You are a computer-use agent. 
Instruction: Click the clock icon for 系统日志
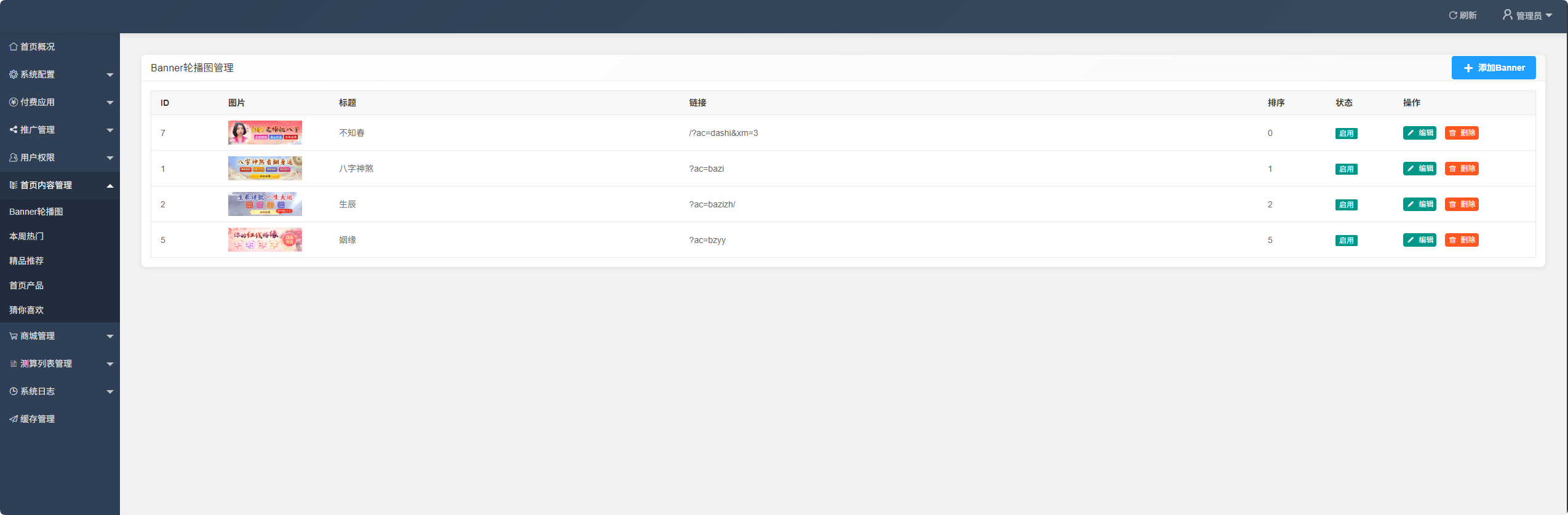click(14, 391)
